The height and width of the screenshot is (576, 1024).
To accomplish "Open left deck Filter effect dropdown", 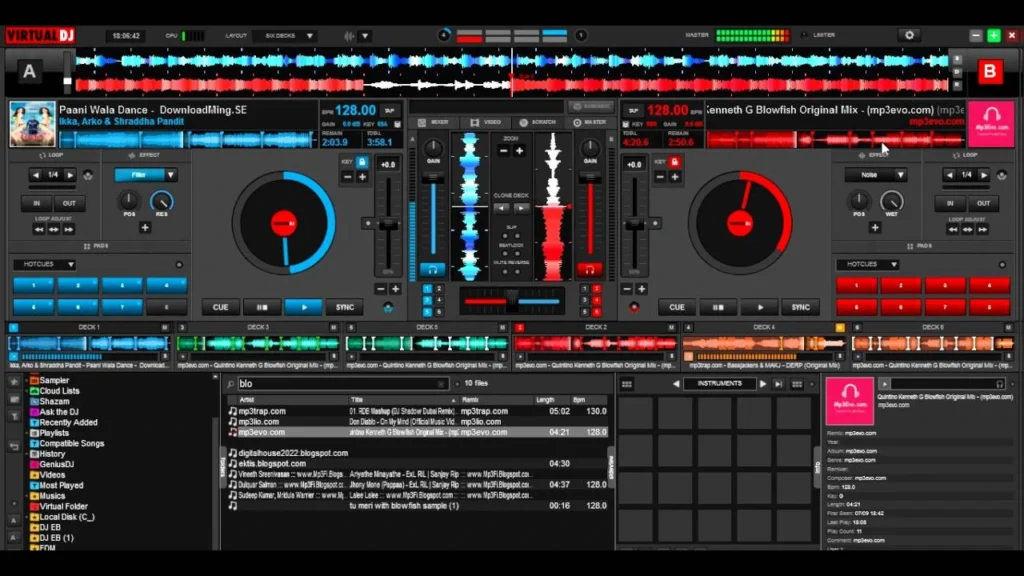I will pos(170,175).
